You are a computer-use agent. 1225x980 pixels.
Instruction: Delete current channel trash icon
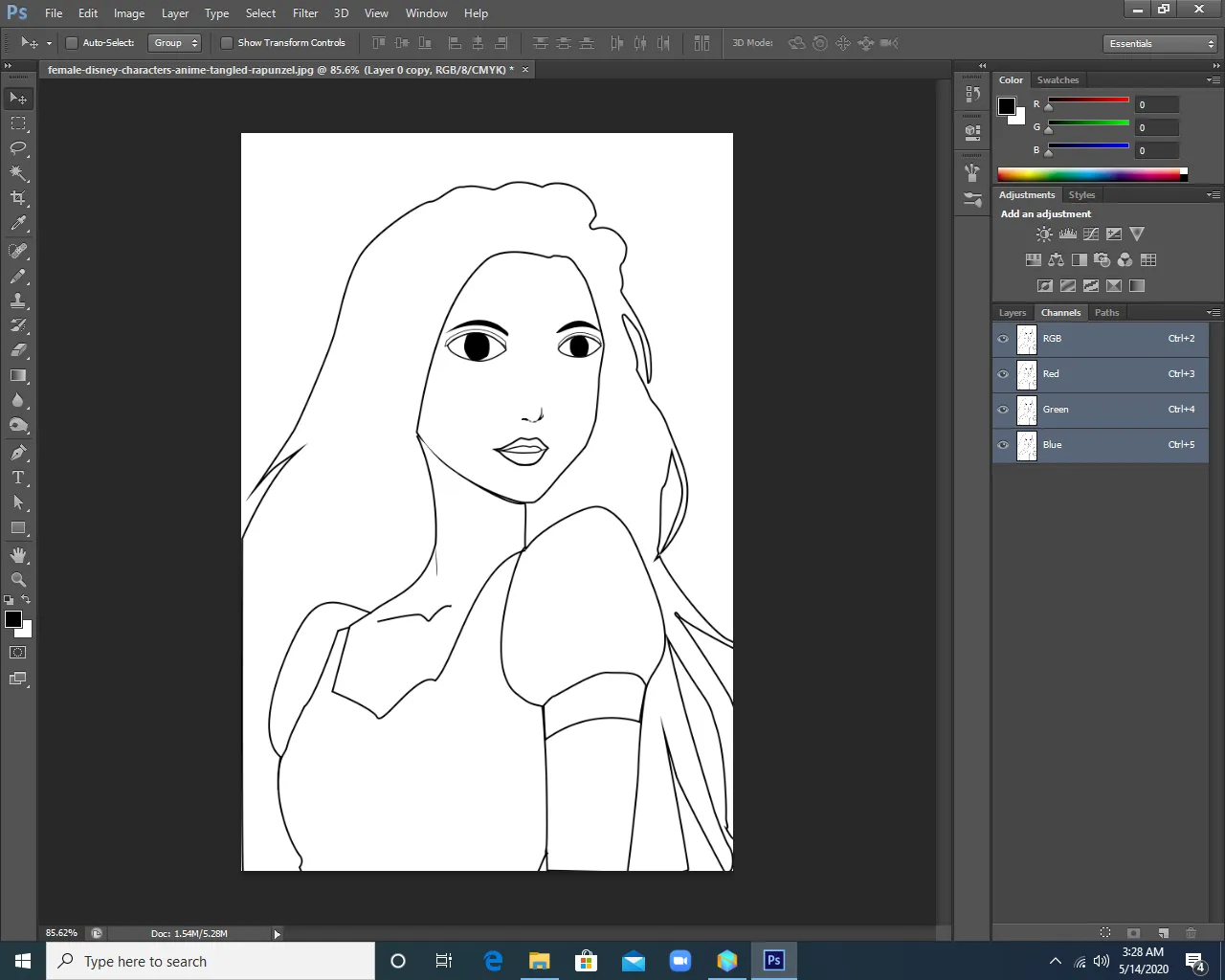pos(1192,932)
